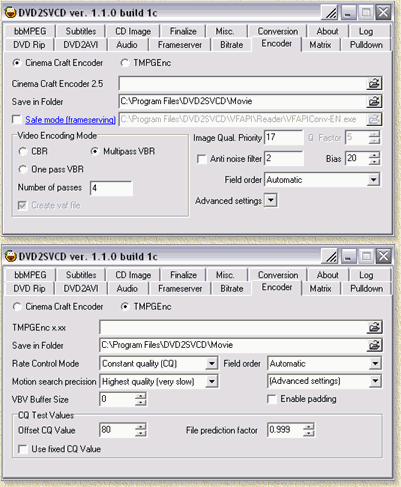
Task: Browse Save in Folder in top window
Action: coord(374,101)
